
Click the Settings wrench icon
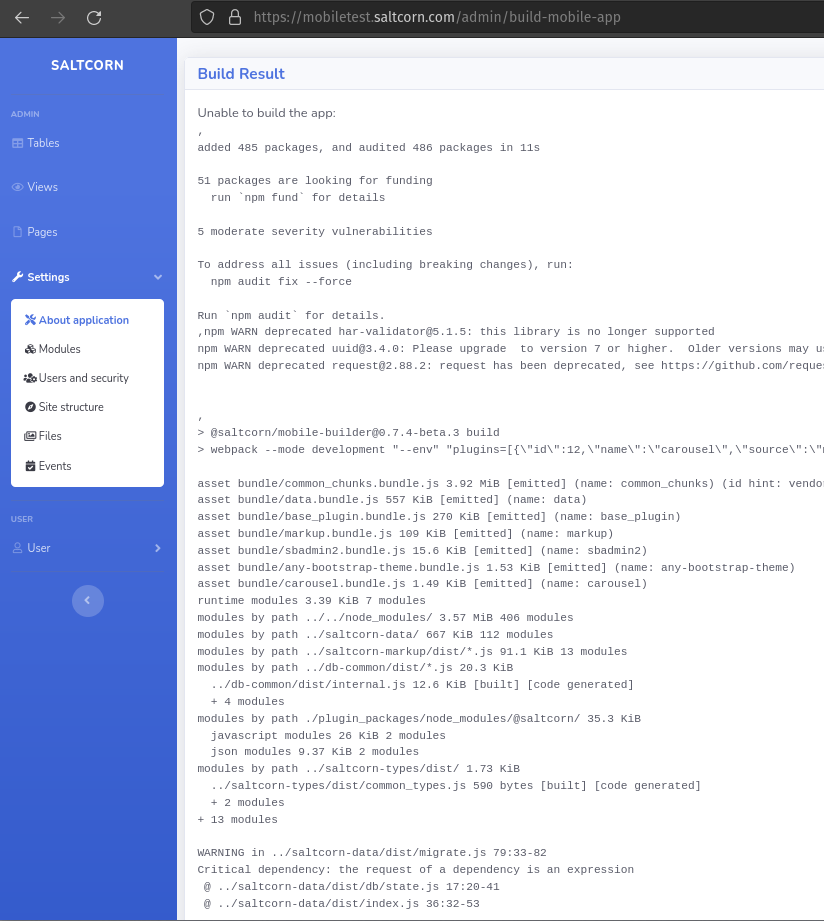click(18, 277)
